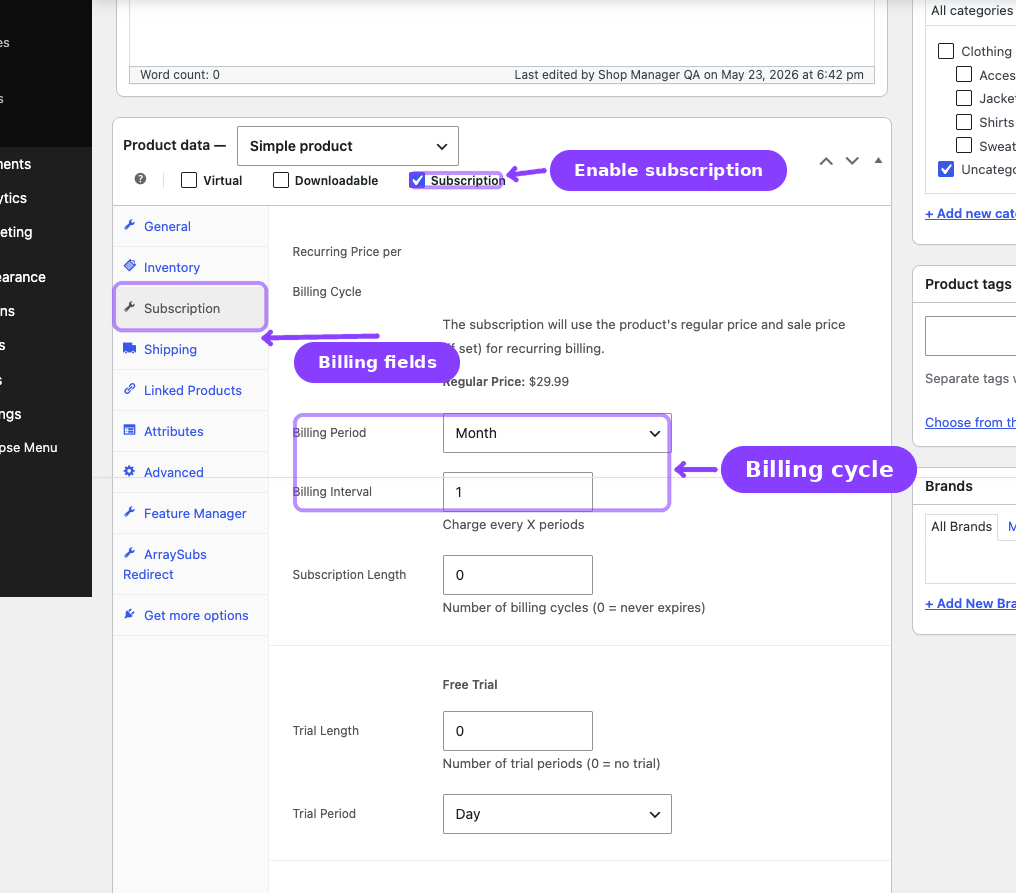Click the Subscription tab wrench icon
Image resolution: width=1016 pixels, height=893 pixels.
[x=130, y=307]
